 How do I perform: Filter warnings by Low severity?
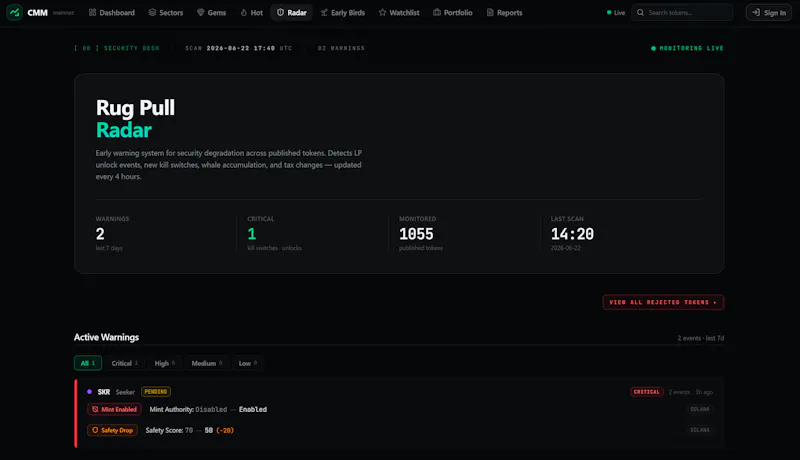[x=248, y=363]
